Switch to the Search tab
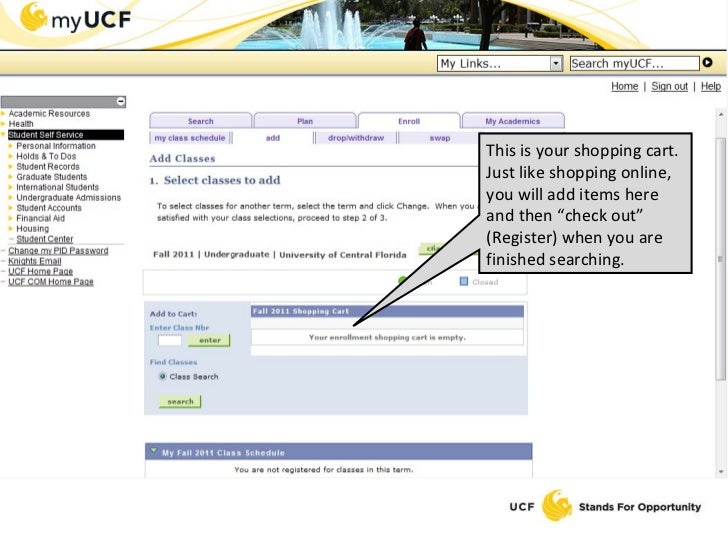The height and width of the screenshot is (546, 728). (201, 121)
